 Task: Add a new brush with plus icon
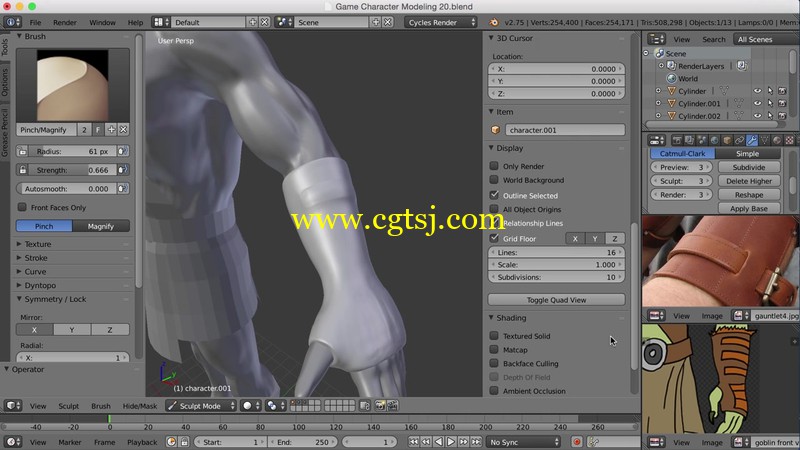click(111, 130)
